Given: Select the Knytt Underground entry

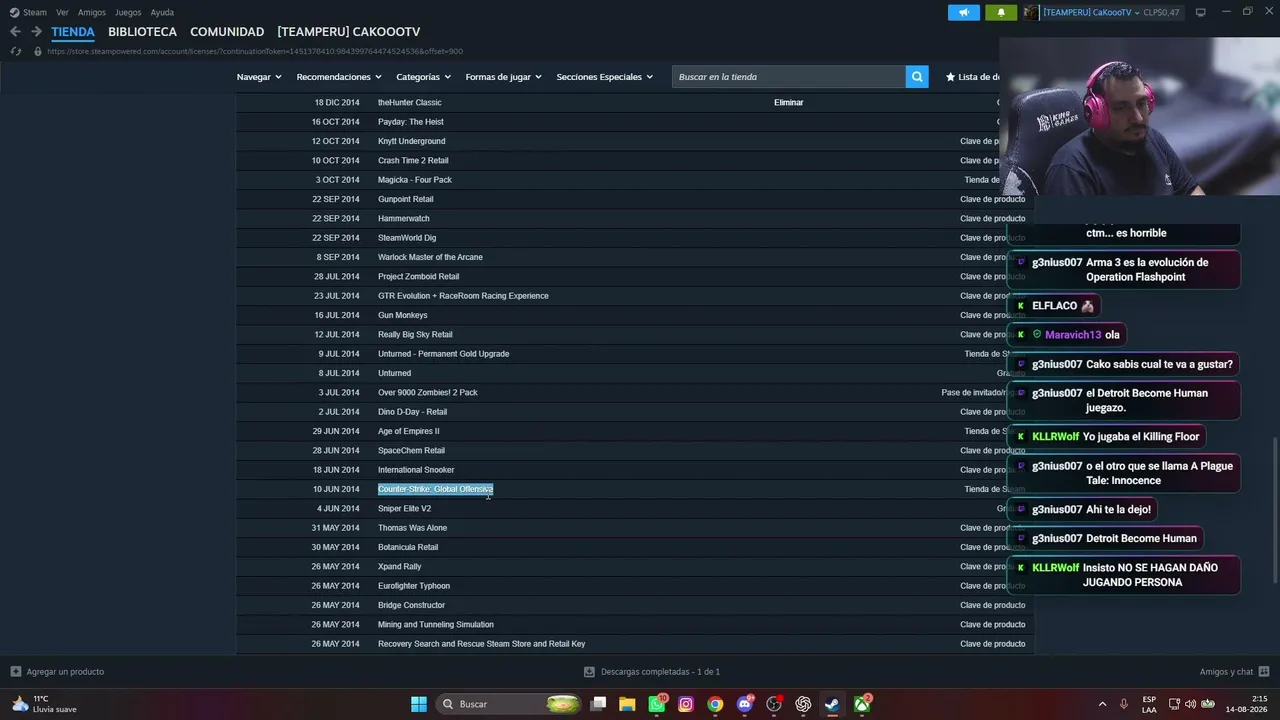Looking at the screenshot, I should click(411, 141).
